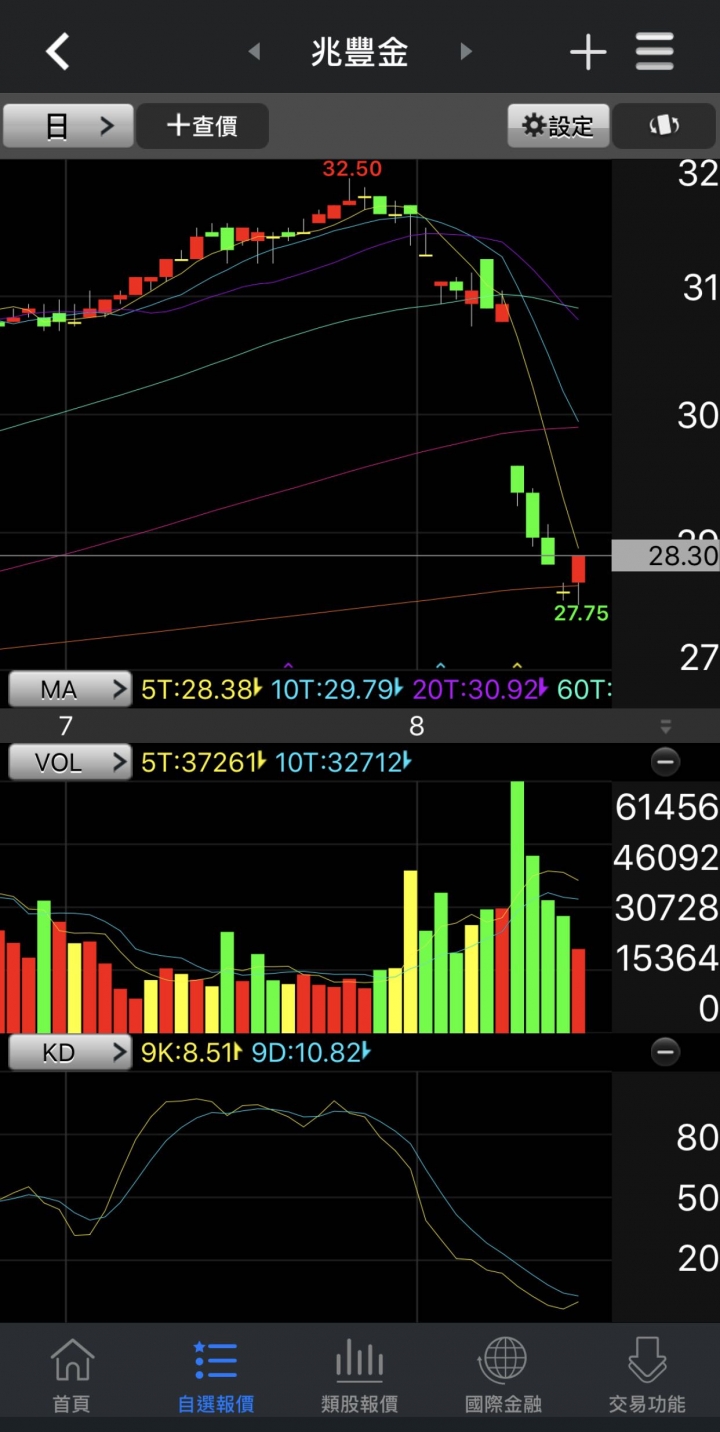This screenshot has width=720, height=1432.
Task: Open the 日 period selector
Action: [68, 126]
